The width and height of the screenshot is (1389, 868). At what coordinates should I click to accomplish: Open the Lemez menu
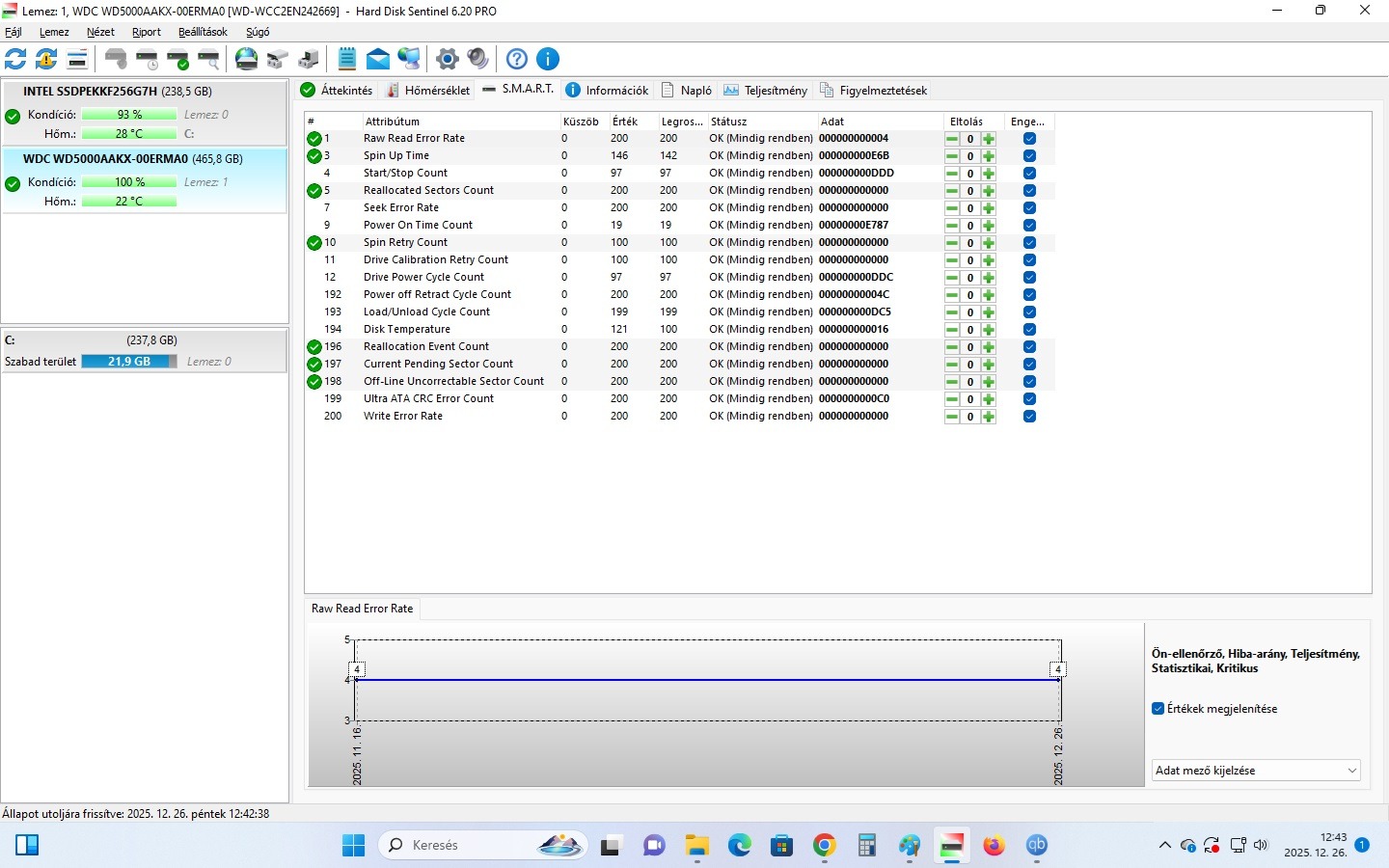[54, 32]
